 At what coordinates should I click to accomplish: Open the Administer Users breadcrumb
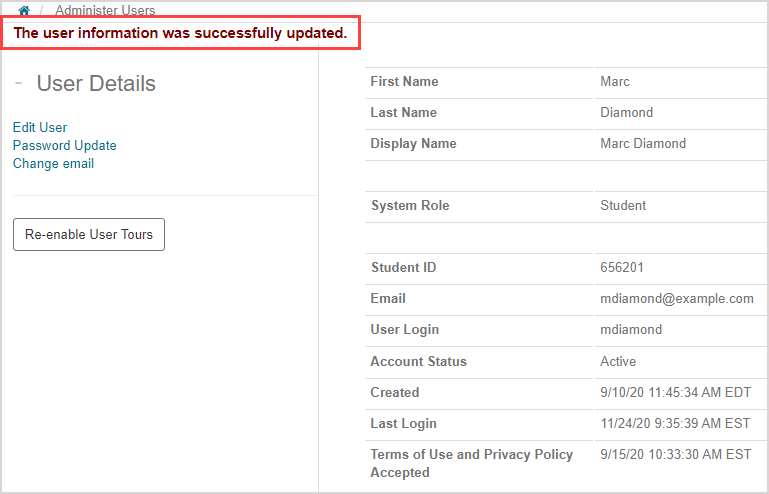point(105,11)
